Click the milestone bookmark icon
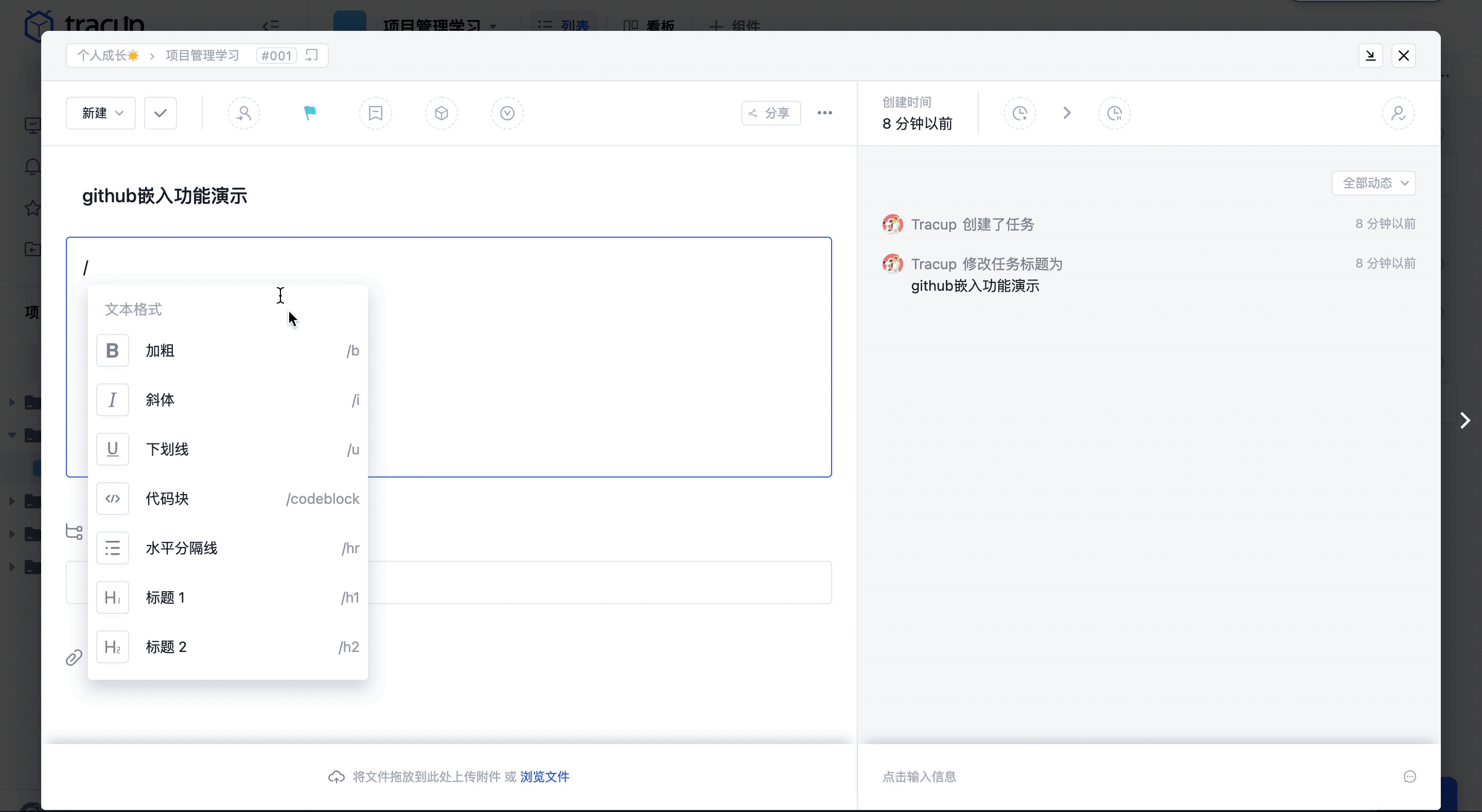Image resolution: width=1482 pixels, height=812 pixels. pos(375,113)
